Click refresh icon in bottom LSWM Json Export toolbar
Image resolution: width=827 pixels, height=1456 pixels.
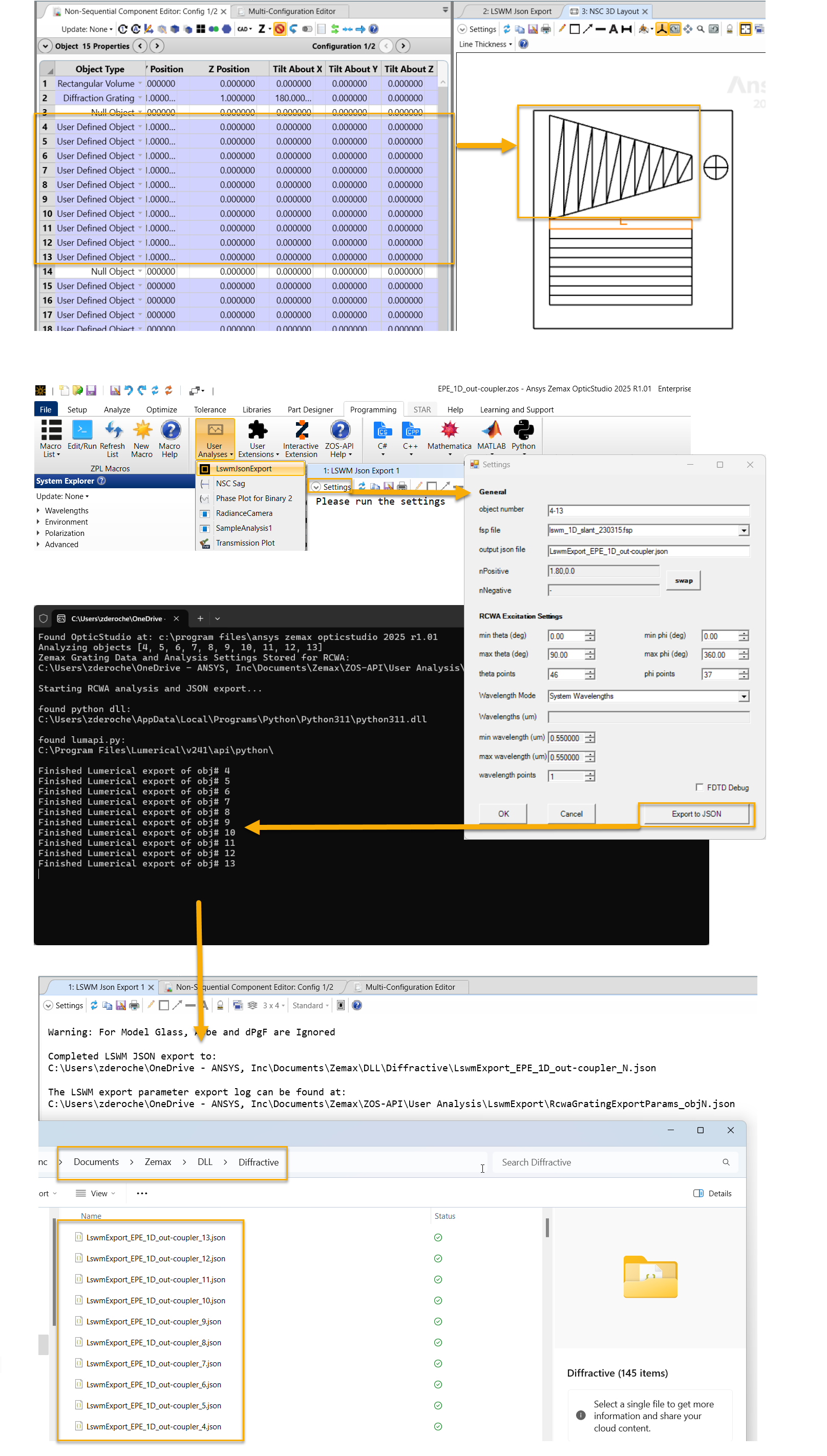tap(94, 1005)
